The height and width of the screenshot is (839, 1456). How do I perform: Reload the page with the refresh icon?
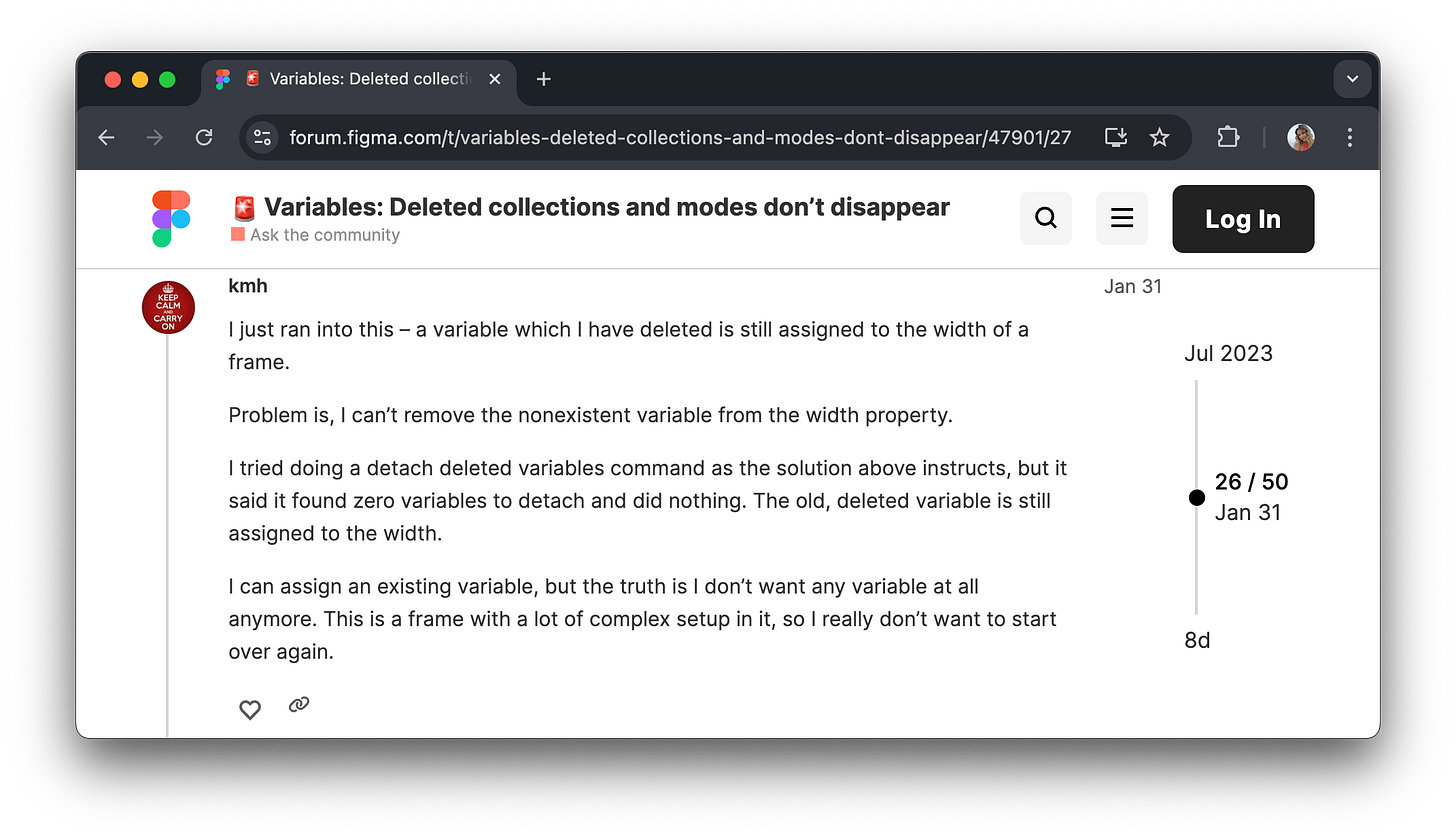(x=204, y=137)
